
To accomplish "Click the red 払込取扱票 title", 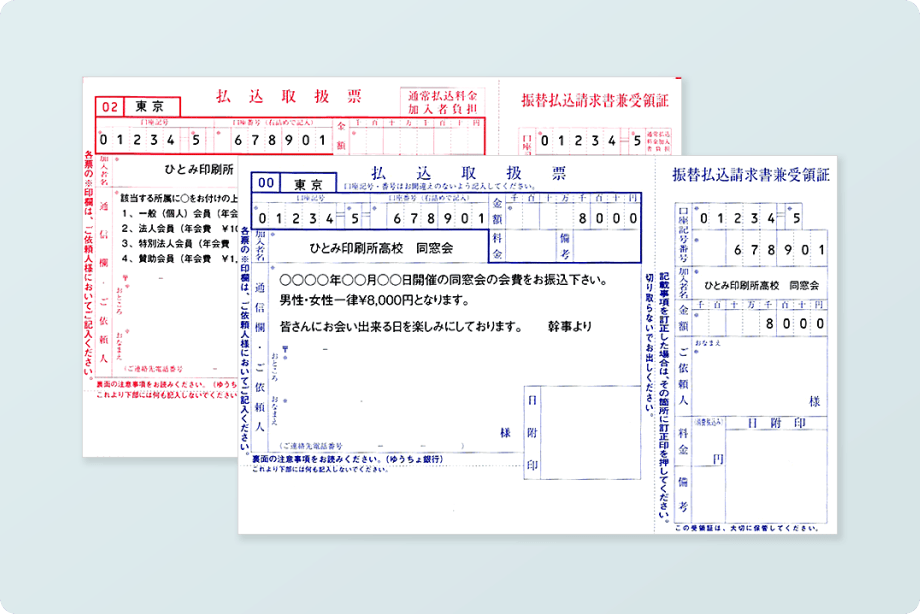I will click(289, 97).
